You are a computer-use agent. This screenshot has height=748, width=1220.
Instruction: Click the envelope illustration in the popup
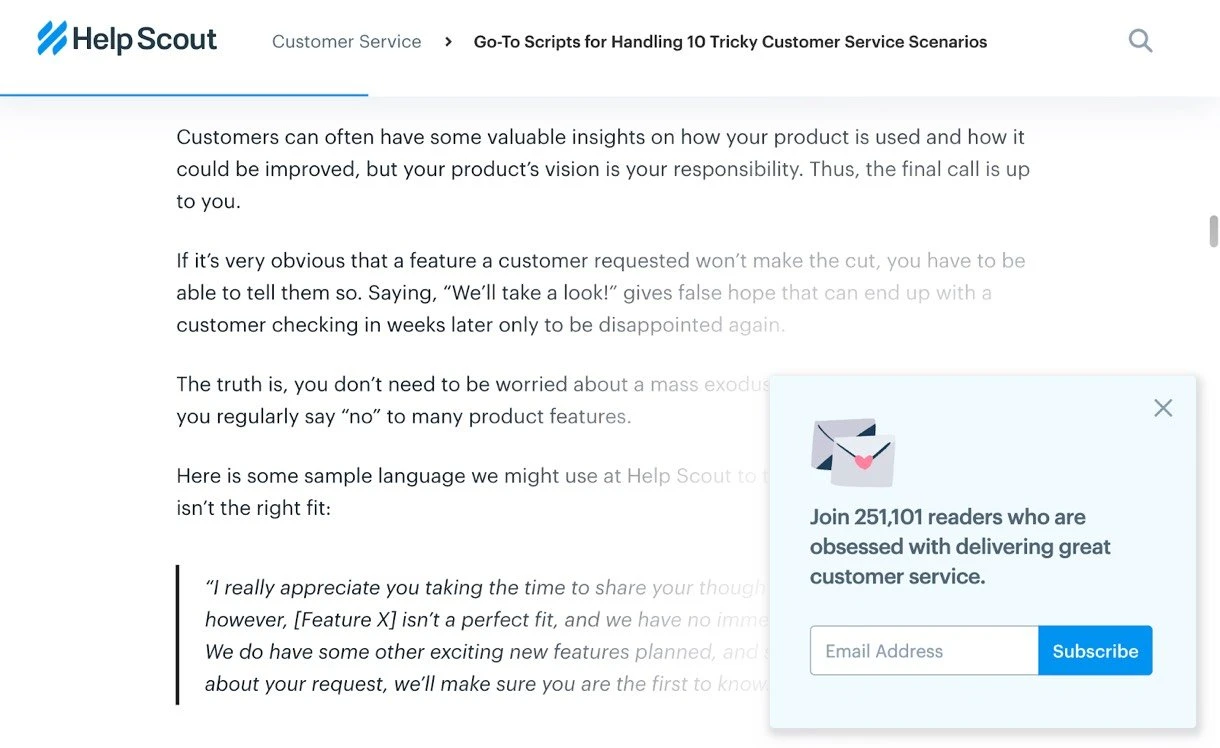point(852,452)
